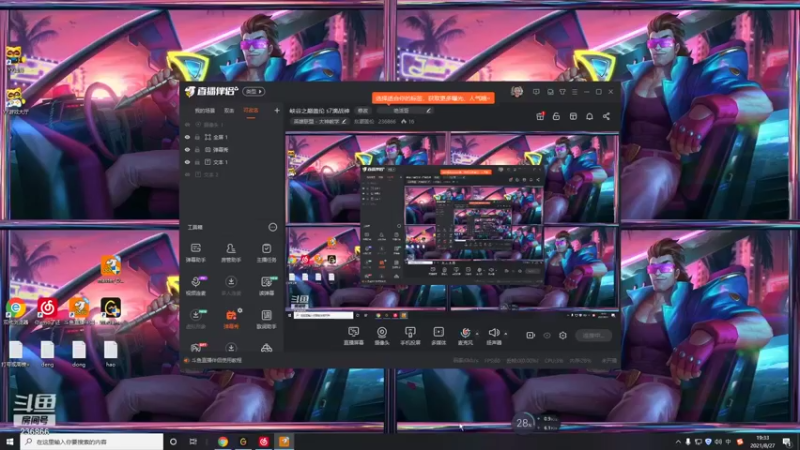Open the notification center in the taskbar corner

click(x=789, y=442)
